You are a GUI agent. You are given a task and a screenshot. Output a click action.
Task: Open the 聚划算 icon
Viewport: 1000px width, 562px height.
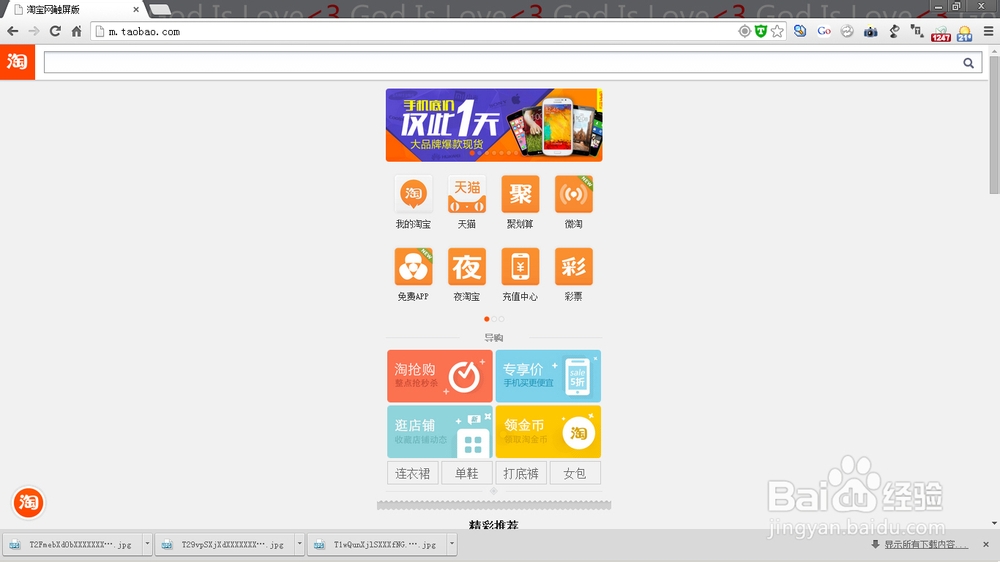point(520,202)
